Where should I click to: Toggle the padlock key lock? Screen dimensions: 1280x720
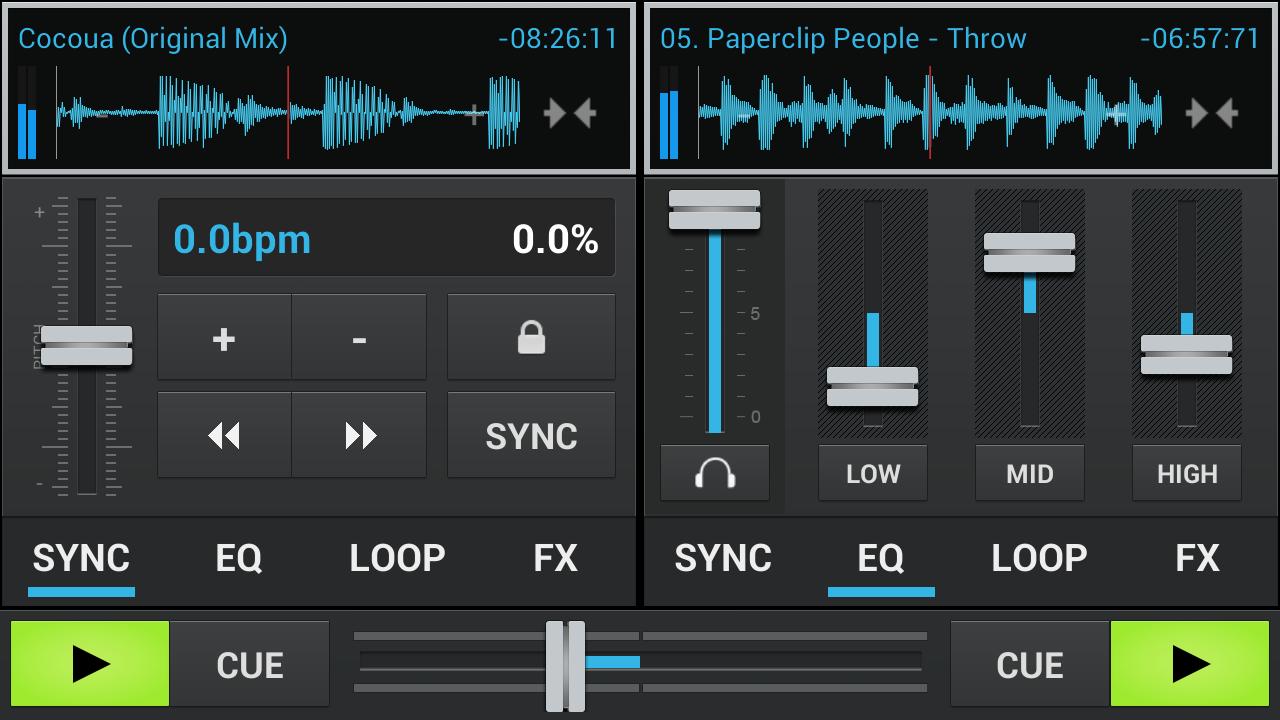[531, 337]
